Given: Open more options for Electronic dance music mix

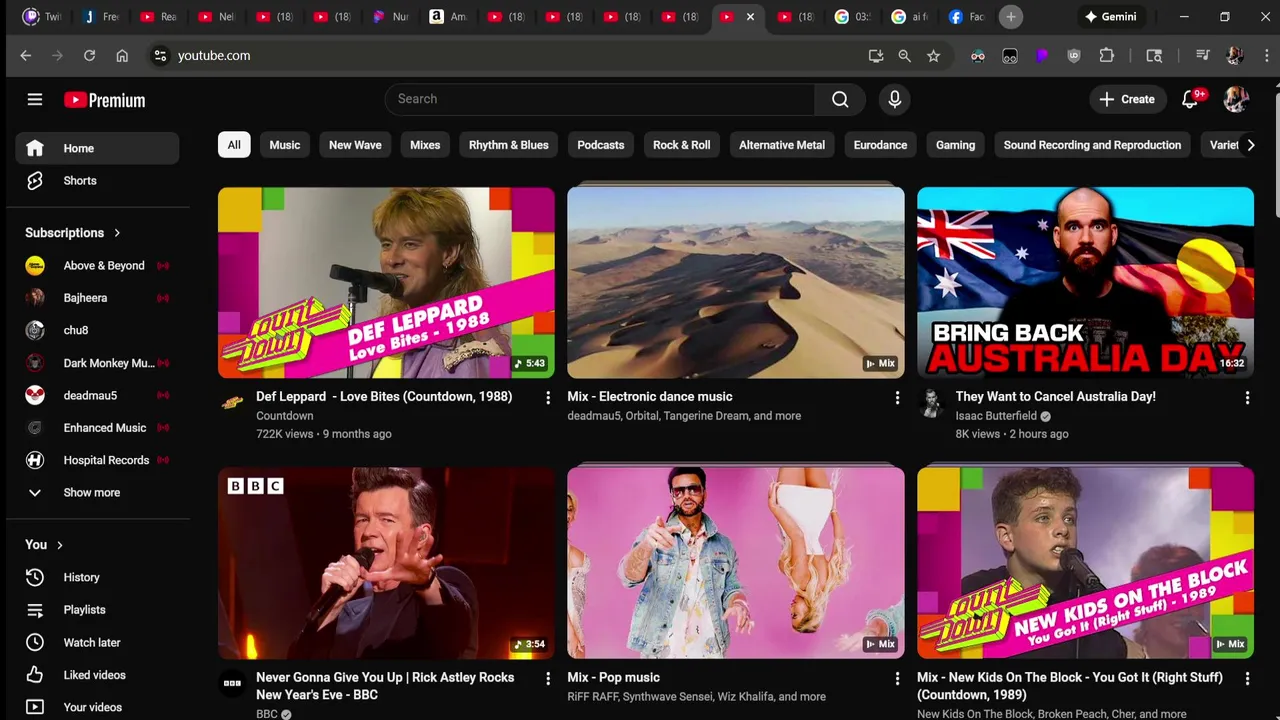Looking at the screenshot, I should pos(897,398).
